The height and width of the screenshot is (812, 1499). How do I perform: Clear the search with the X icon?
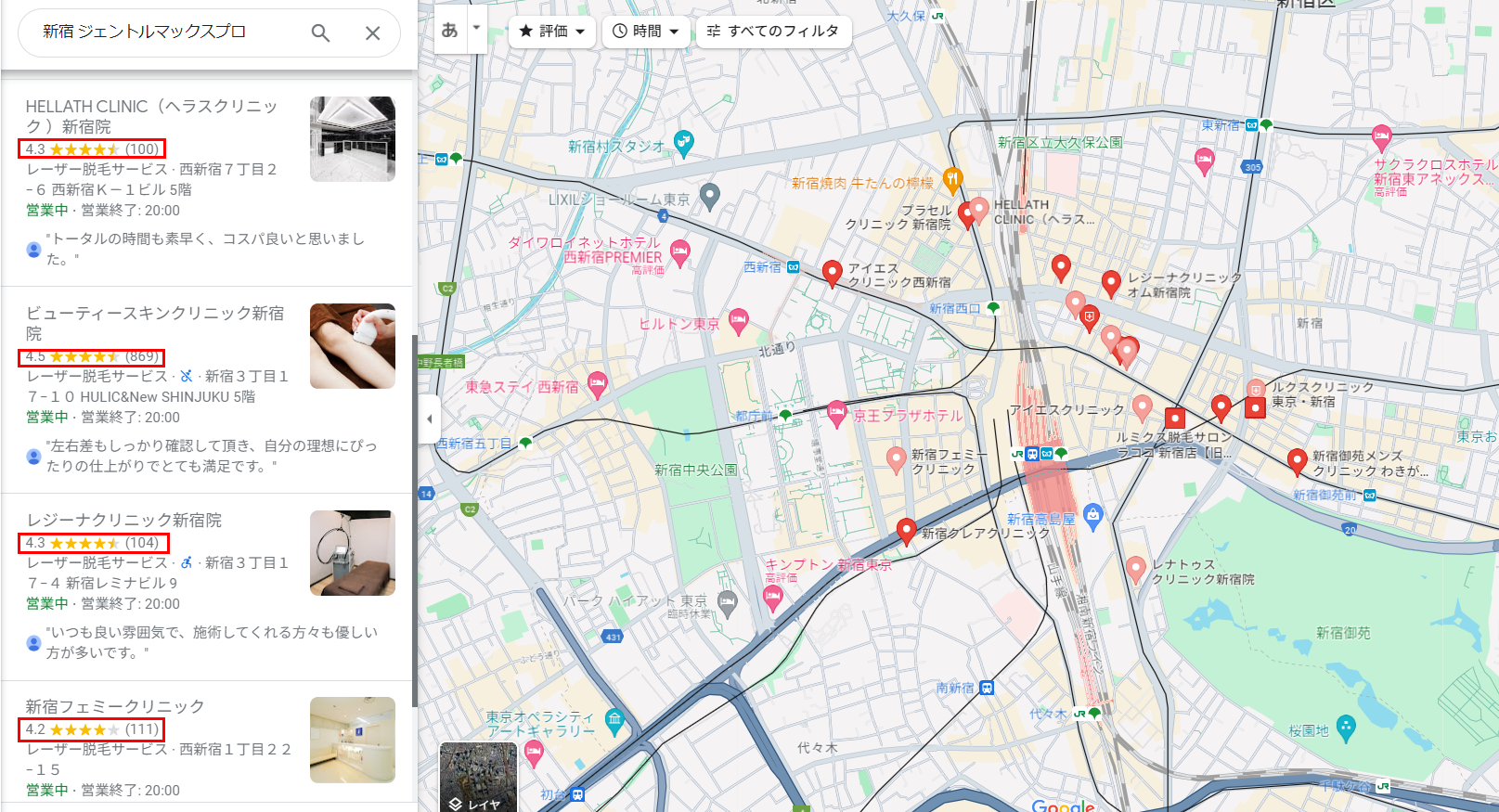click(373, 33)
